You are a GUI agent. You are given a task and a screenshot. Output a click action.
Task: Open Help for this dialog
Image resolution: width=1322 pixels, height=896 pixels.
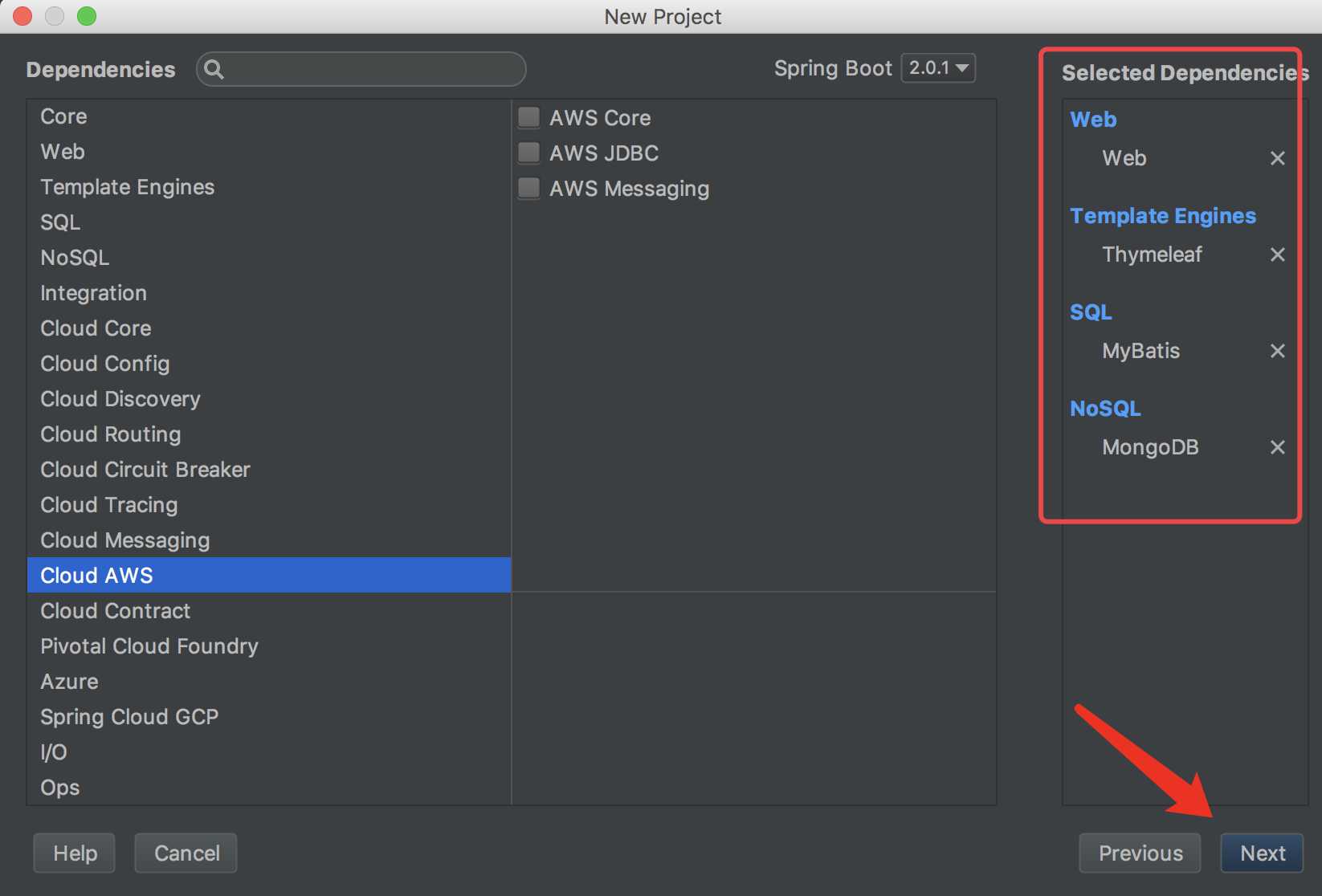pos(75,853)
